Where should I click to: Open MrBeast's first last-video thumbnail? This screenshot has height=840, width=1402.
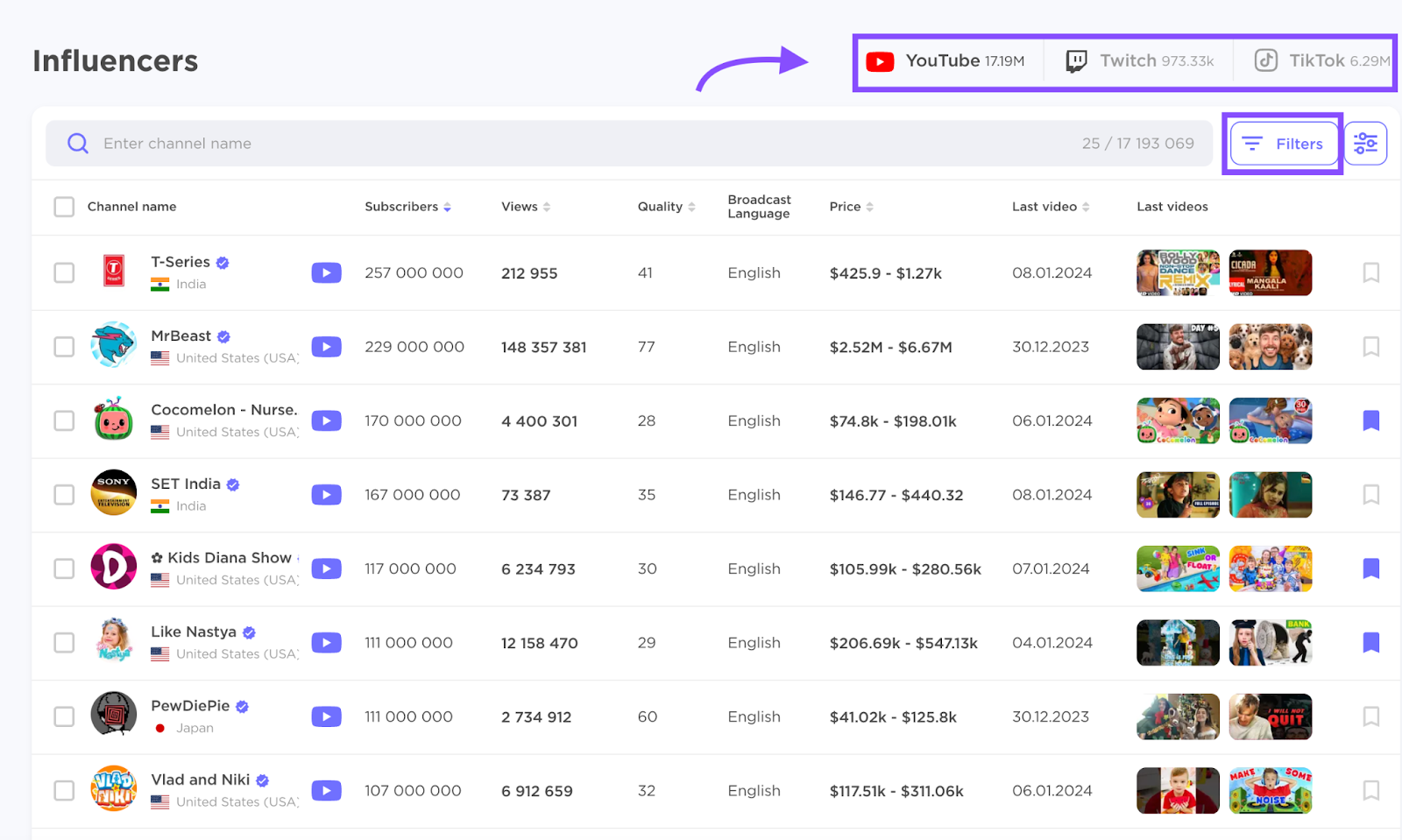pos(1177,347)
